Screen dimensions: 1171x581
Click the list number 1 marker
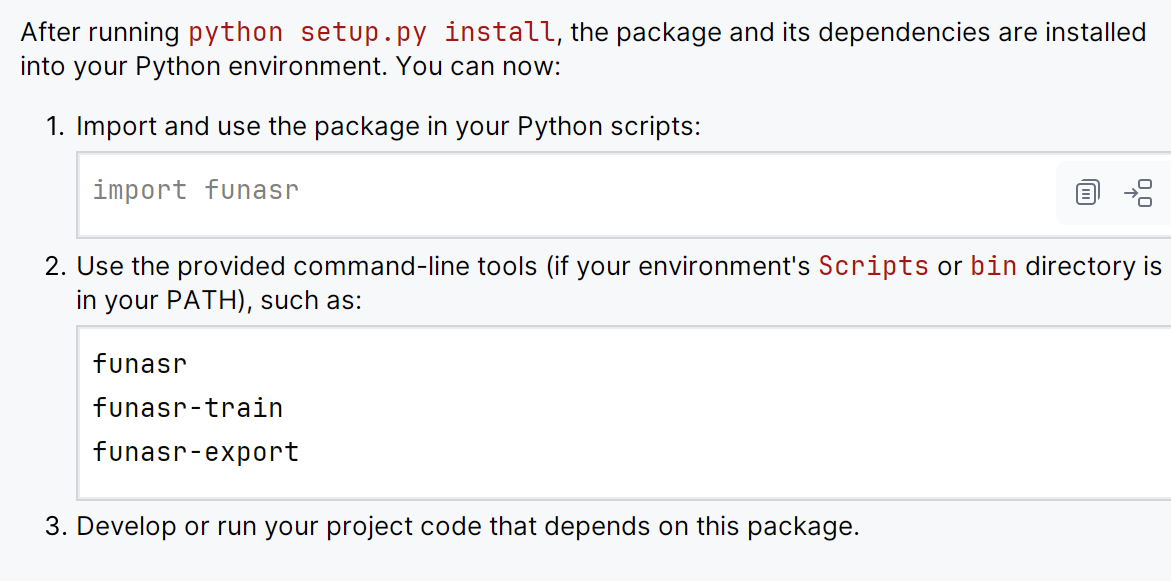pos(54,127)
